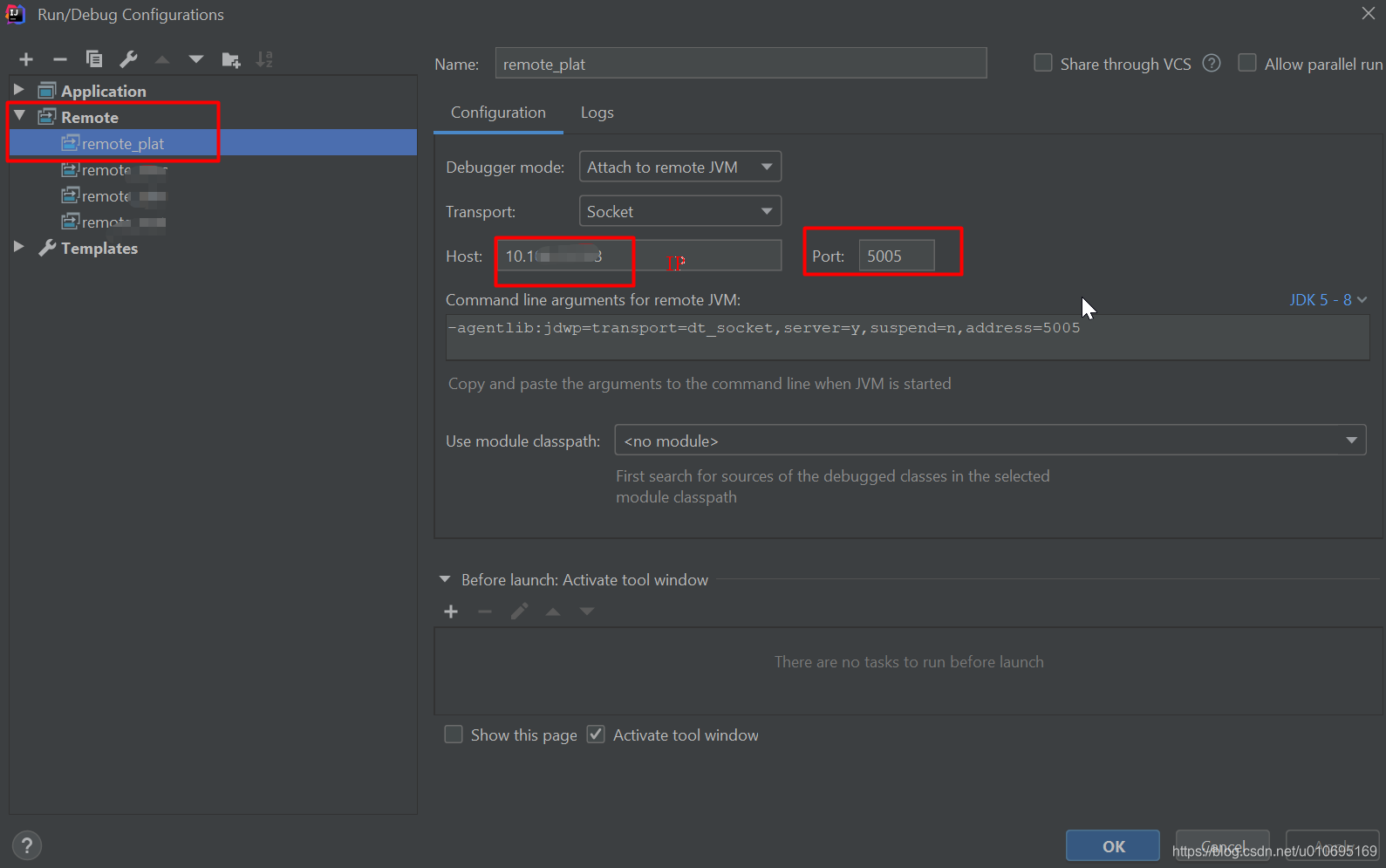
Task: Remove the selected configuration with the minus icon
Action: 60,59
